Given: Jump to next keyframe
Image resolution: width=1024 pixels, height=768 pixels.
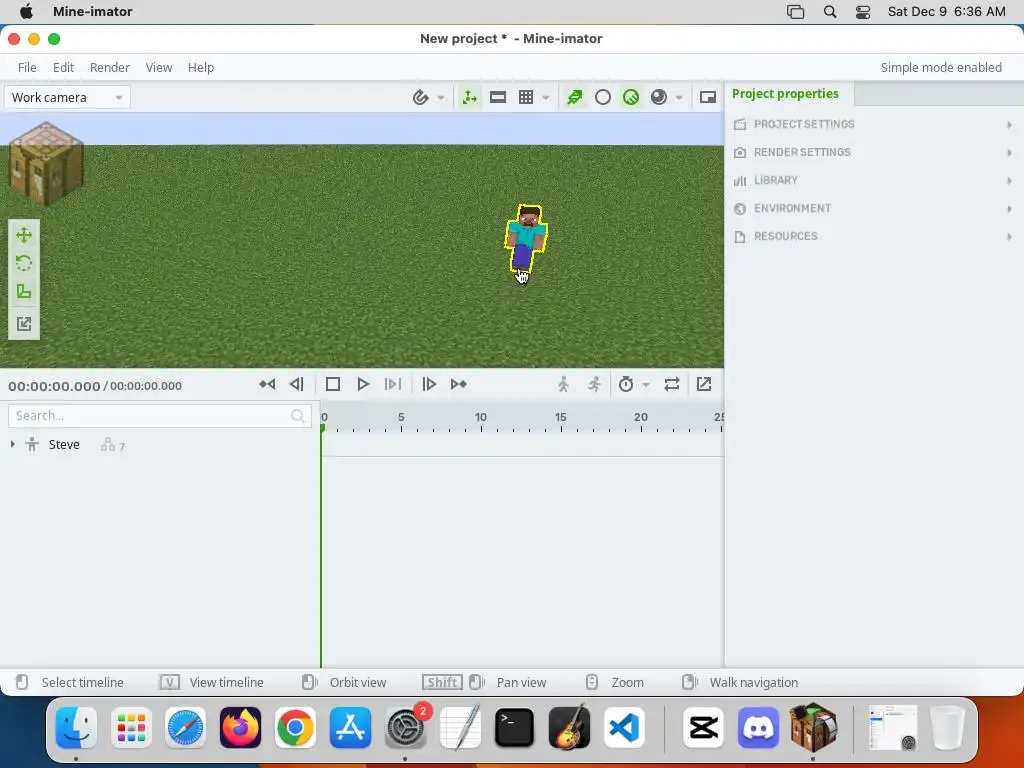Looking at the screenshot, I should (x=458, y=385).
